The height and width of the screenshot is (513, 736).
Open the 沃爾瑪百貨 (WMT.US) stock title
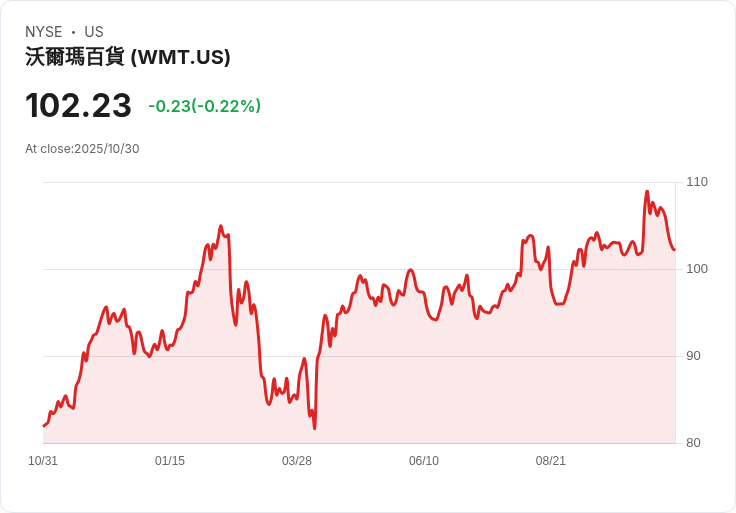tap(128, 57)
